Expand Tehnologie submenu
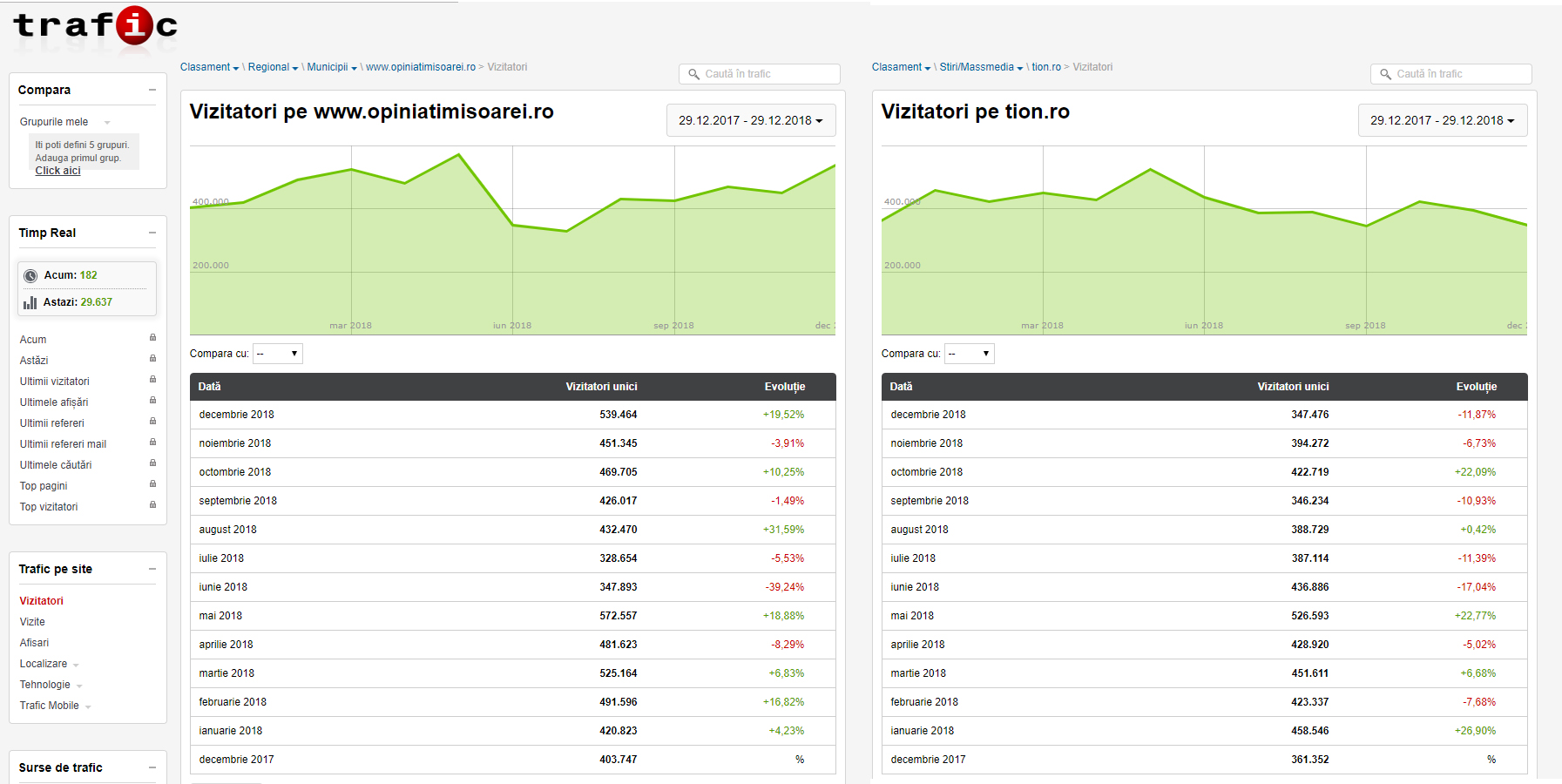1562x784 pixels. pyautogui.click(x=79, y=686)
